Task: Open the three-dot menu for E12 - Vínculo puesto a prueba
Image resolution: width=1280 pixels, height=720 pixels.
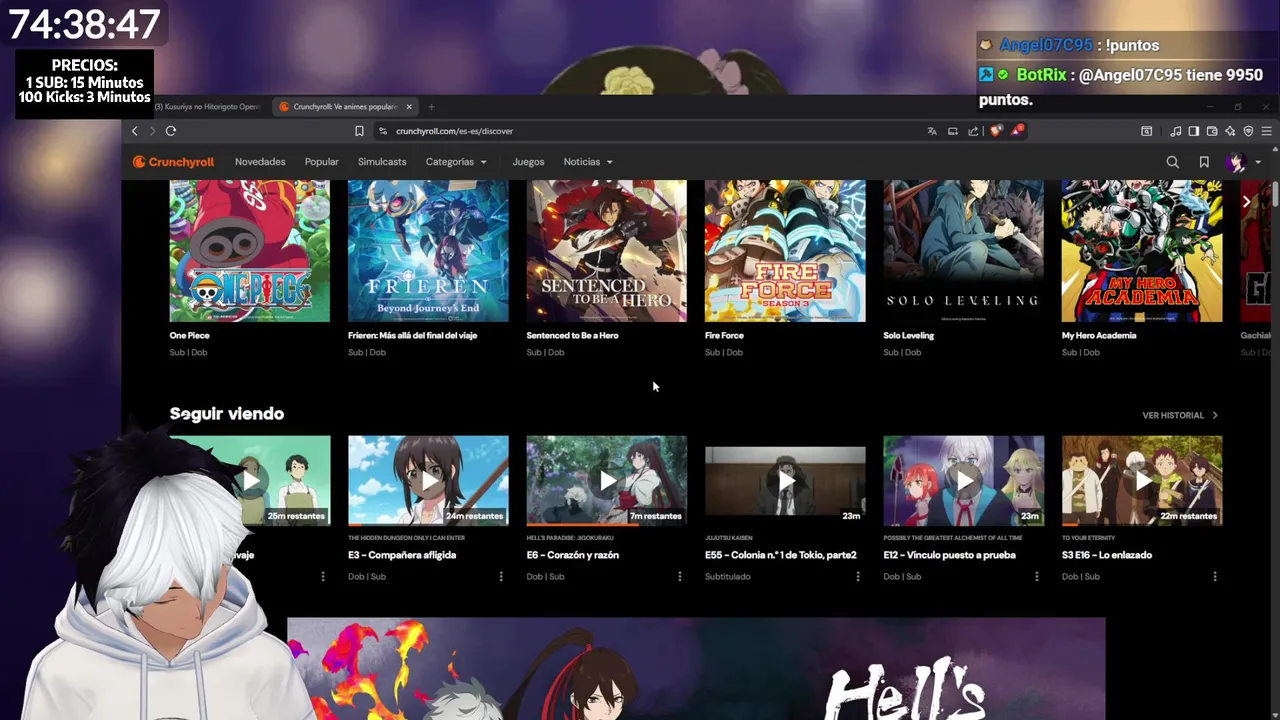Action: tap(1036, 577)
